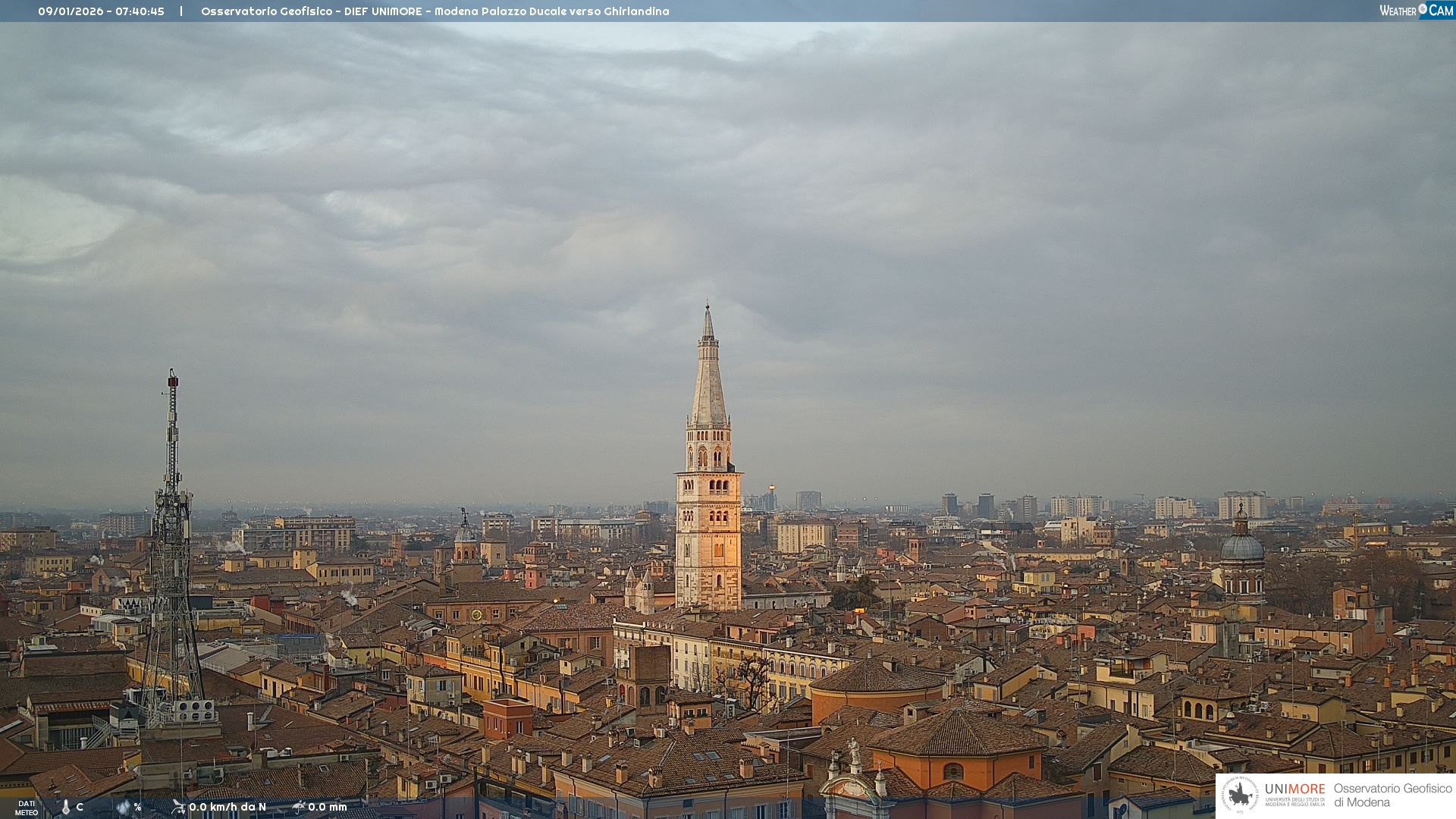Screen dimensions: 1456x819
Task: Click the camera lens in WeatherCam logo
Action: pyautogui.click(x=1423, y=8)
